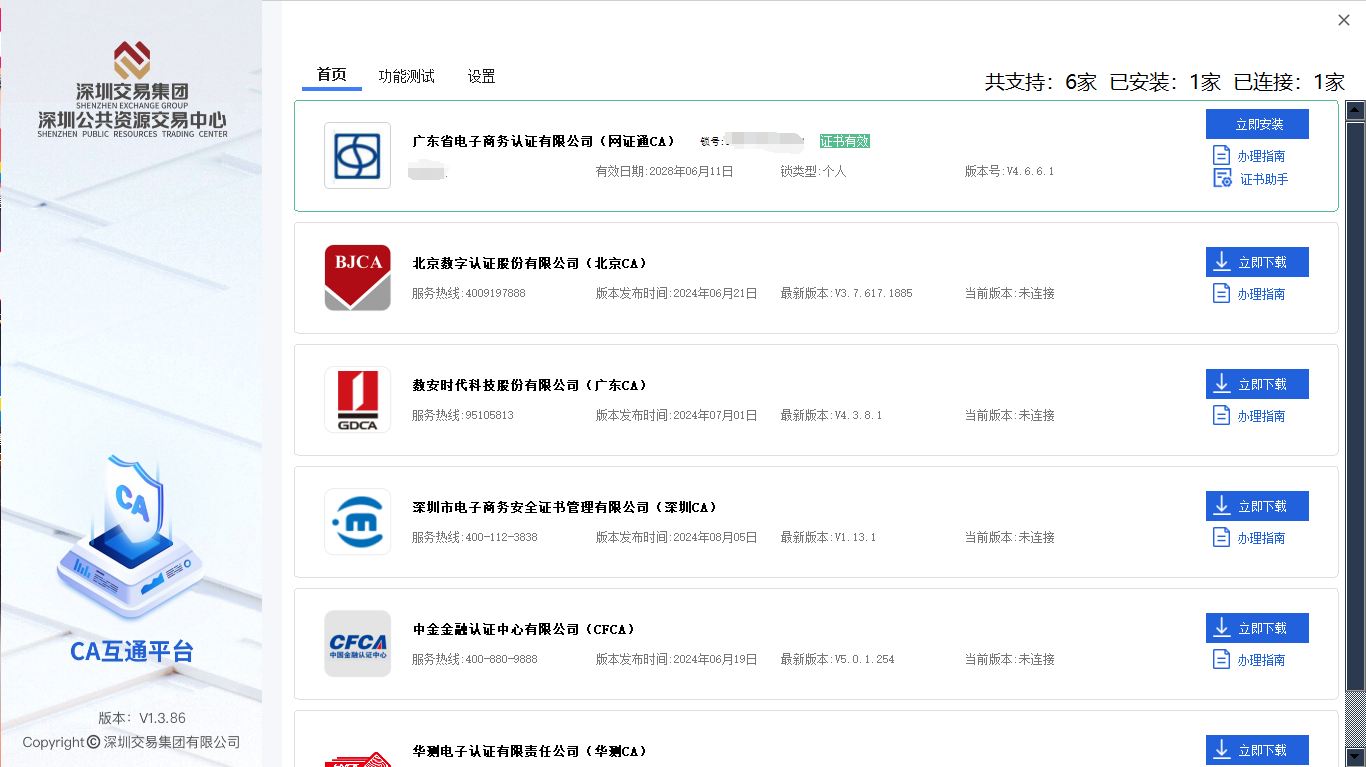The width and height of the screenshot is (1366, 767).
Task: Click the Shenzhen CA logo icon
Action: tap(357, 522)
